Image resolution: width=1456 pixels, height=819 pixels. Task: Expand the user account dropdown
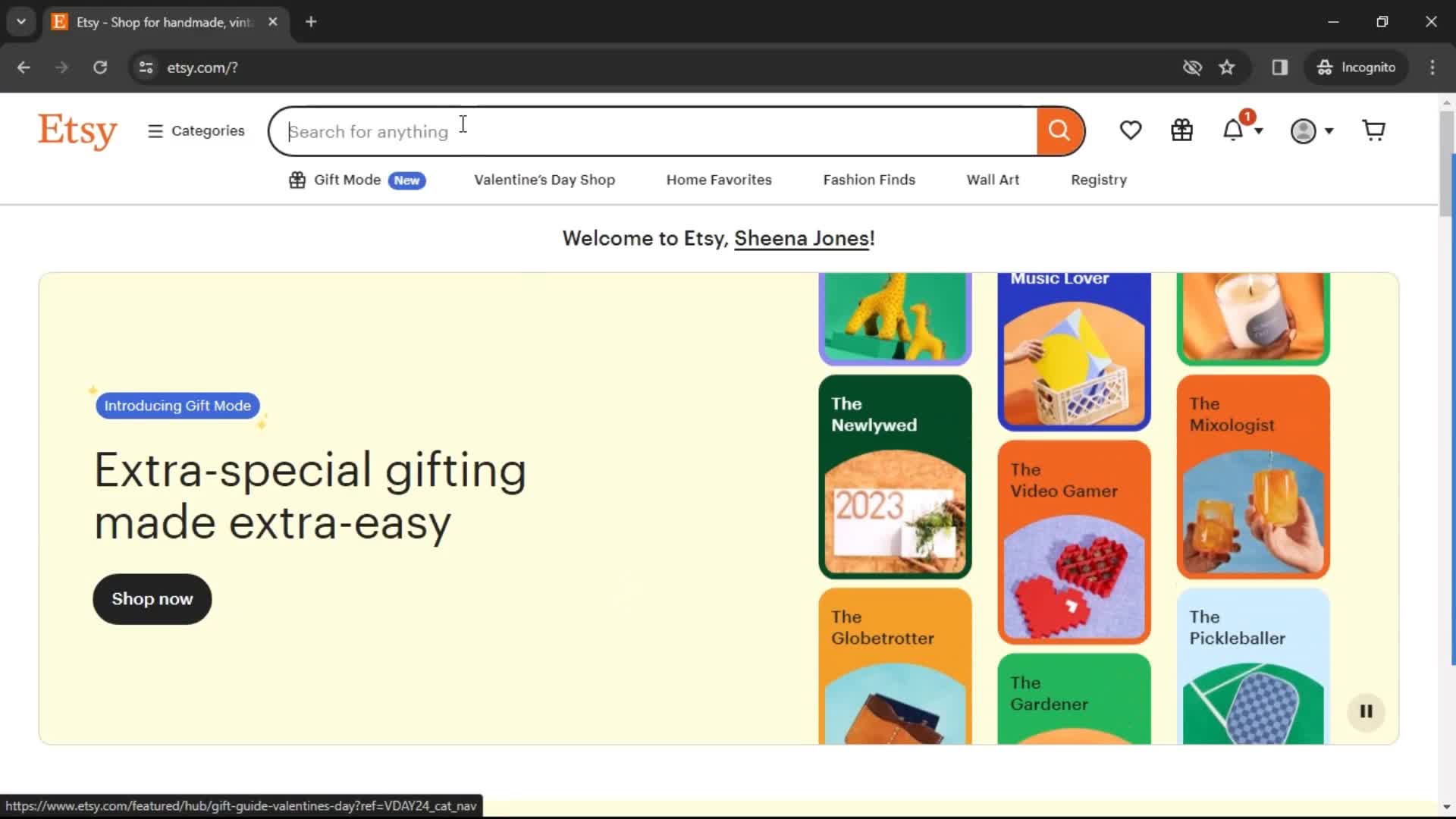tap(1312, 130)
